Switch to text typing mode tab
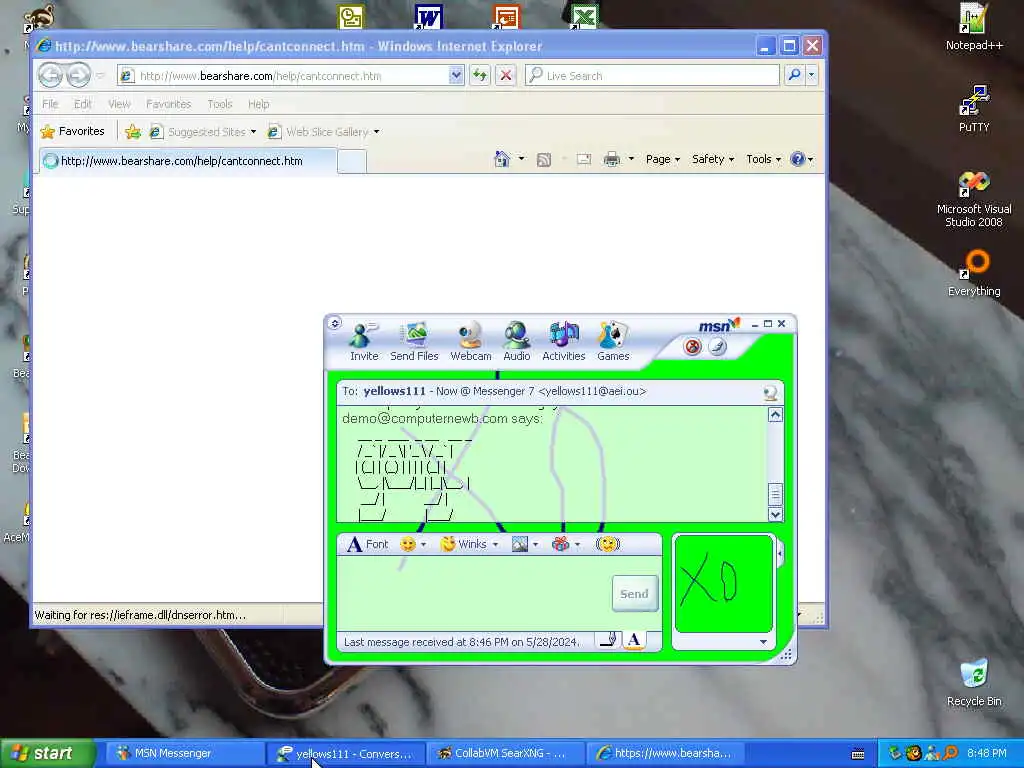 633,641
